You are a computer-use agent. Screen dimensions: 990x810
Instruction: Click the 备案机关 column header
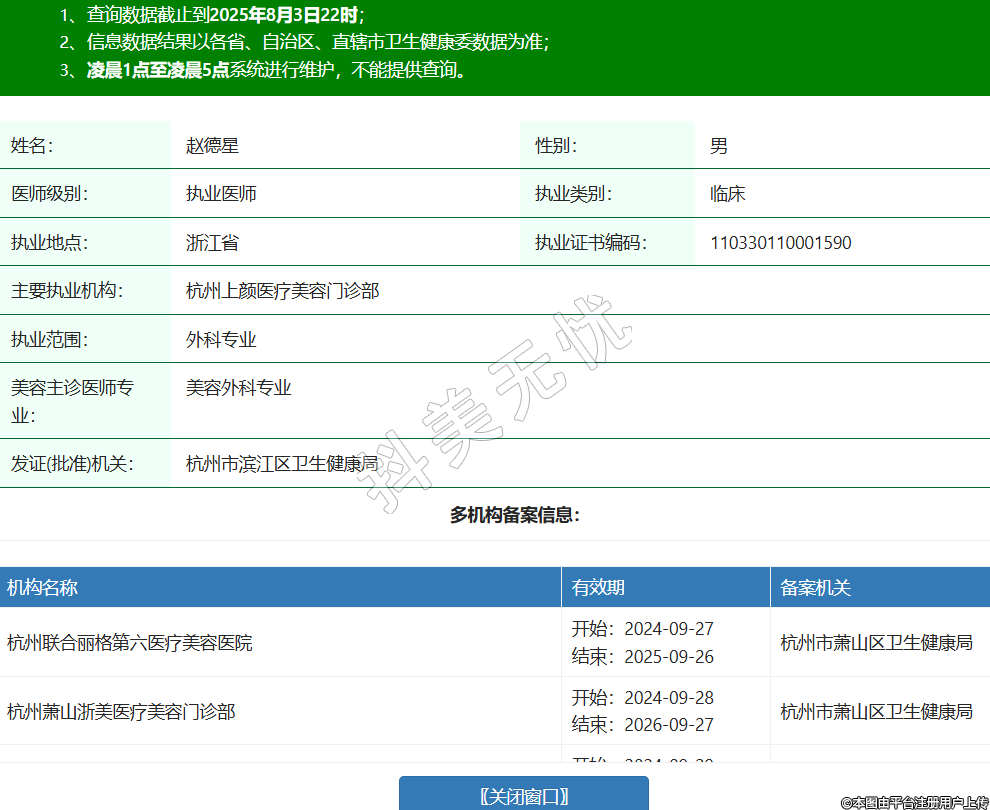click(815, 587)
